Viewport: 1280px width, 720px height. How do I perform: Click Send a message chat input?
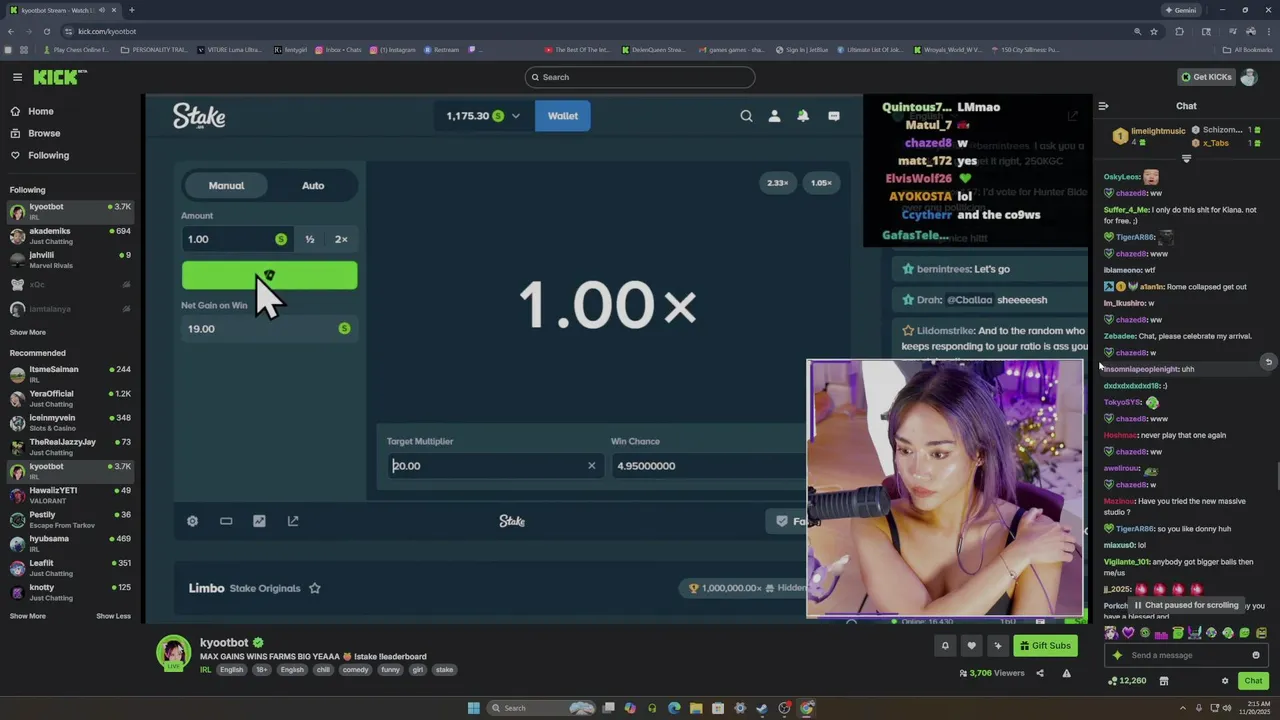point(1186,655)
